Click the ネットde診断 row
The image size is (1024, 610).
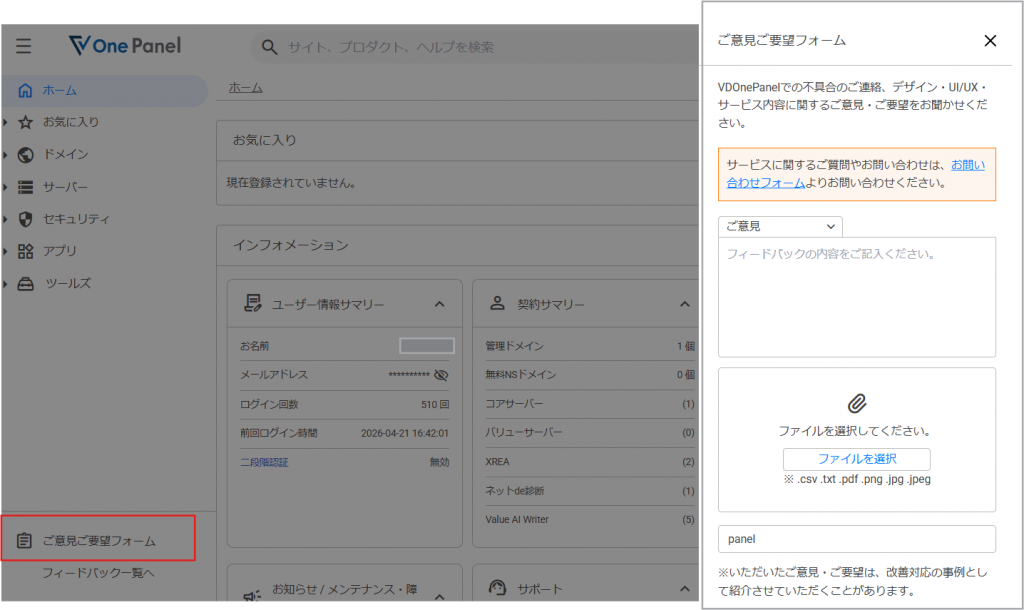590,490
